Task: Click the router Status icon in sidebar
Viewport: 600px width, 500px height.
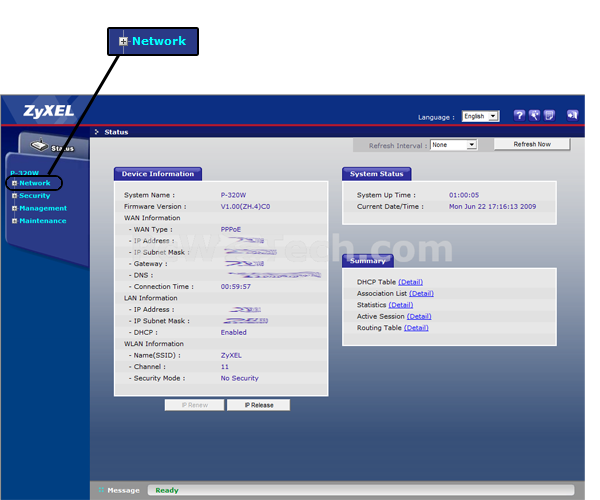Action: point(39,145)
